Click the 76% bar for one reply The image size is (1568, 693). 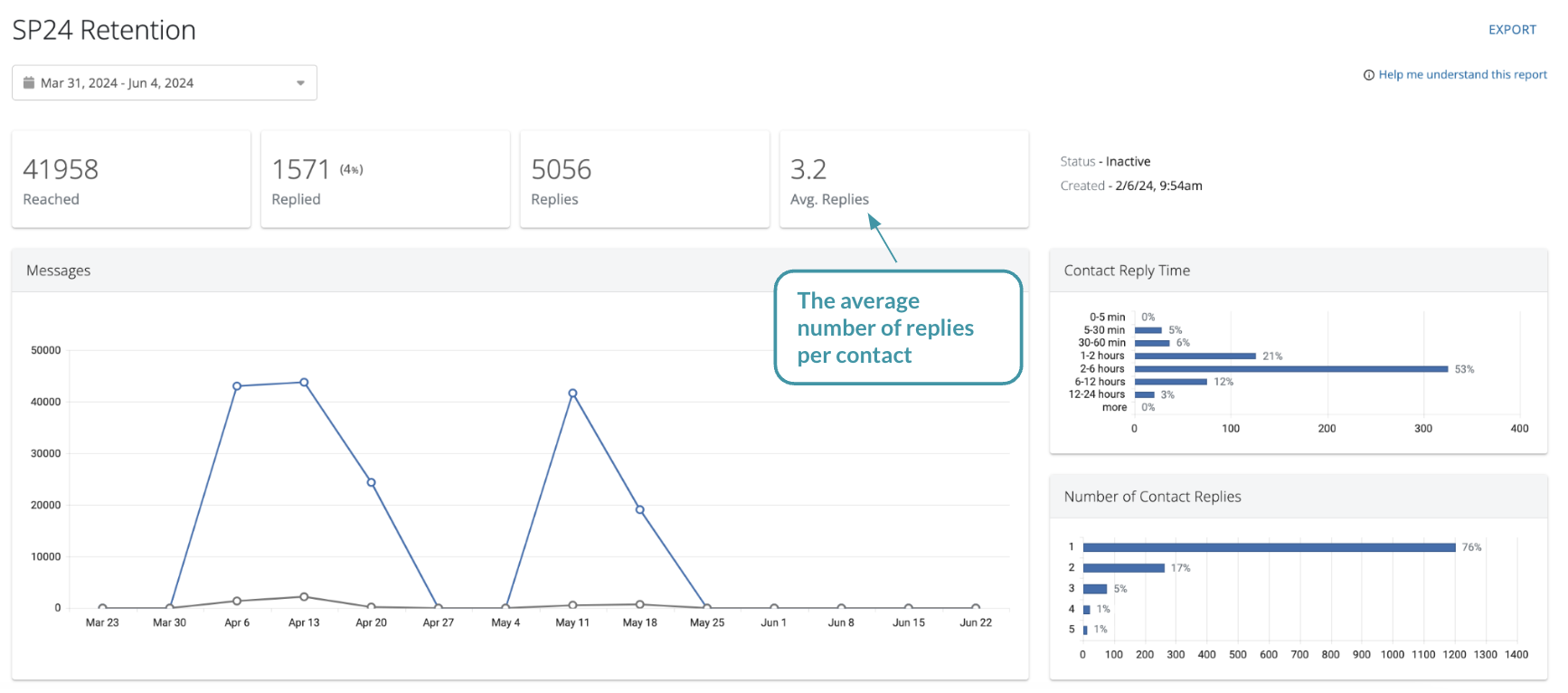pos(1269,547)
